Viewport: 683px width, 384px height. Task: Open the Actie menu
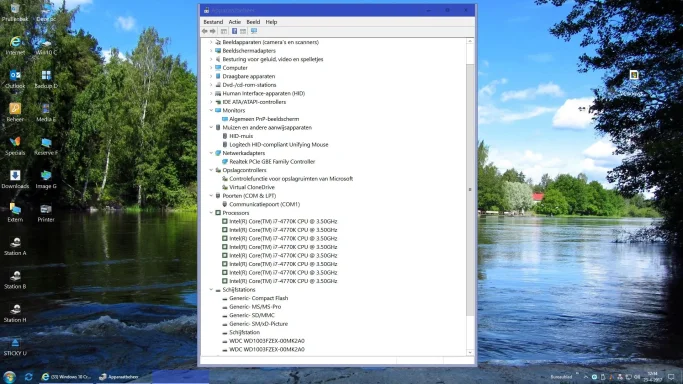tap(234, 22)
